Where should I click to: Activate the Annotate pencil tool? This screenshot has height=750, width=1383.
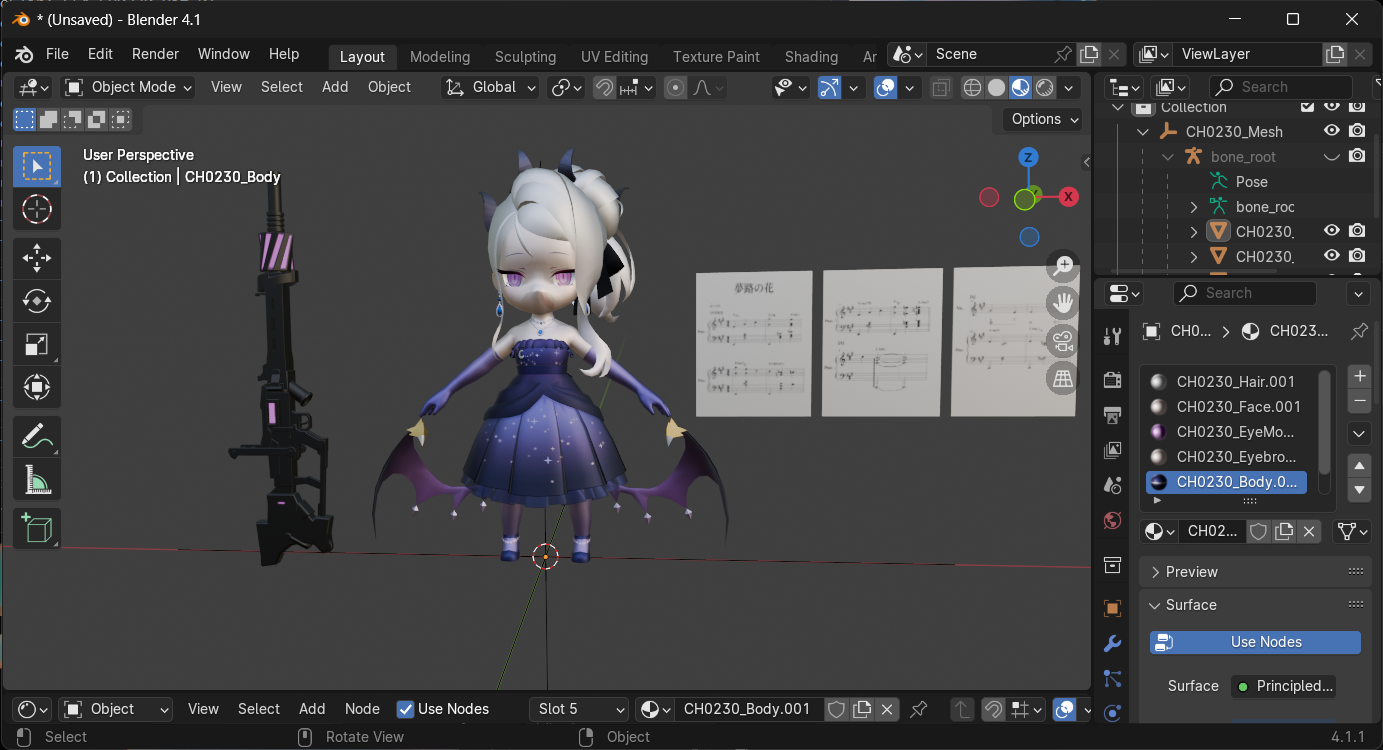37,436
